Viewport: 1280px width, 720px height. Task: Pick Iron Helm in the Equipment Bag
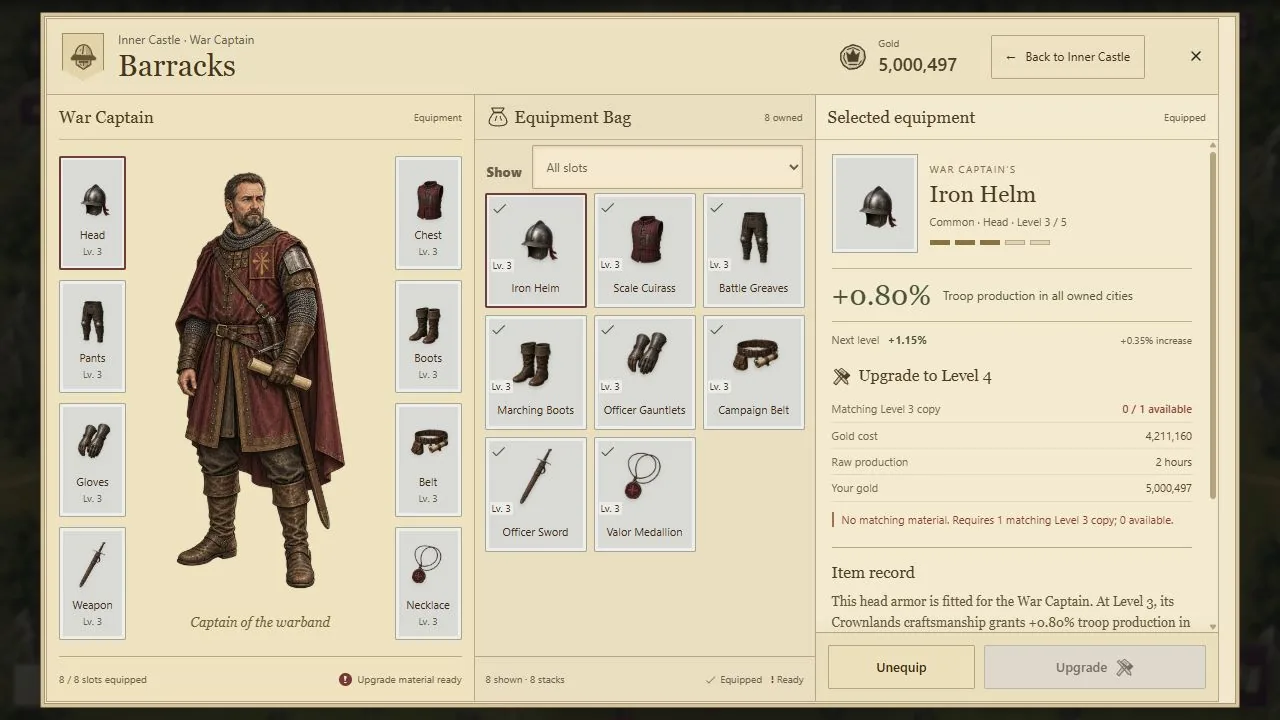536,250
